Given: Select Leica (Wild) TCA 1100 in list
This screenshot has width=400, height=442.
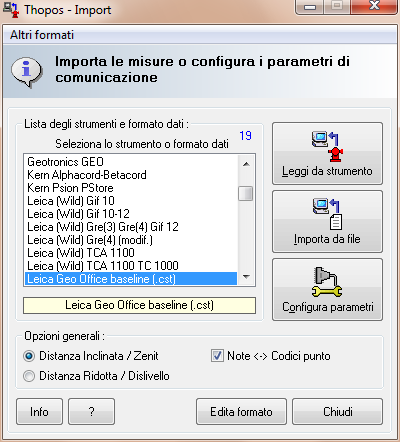Looking at the screenshot, I should [x=81, y=253].
